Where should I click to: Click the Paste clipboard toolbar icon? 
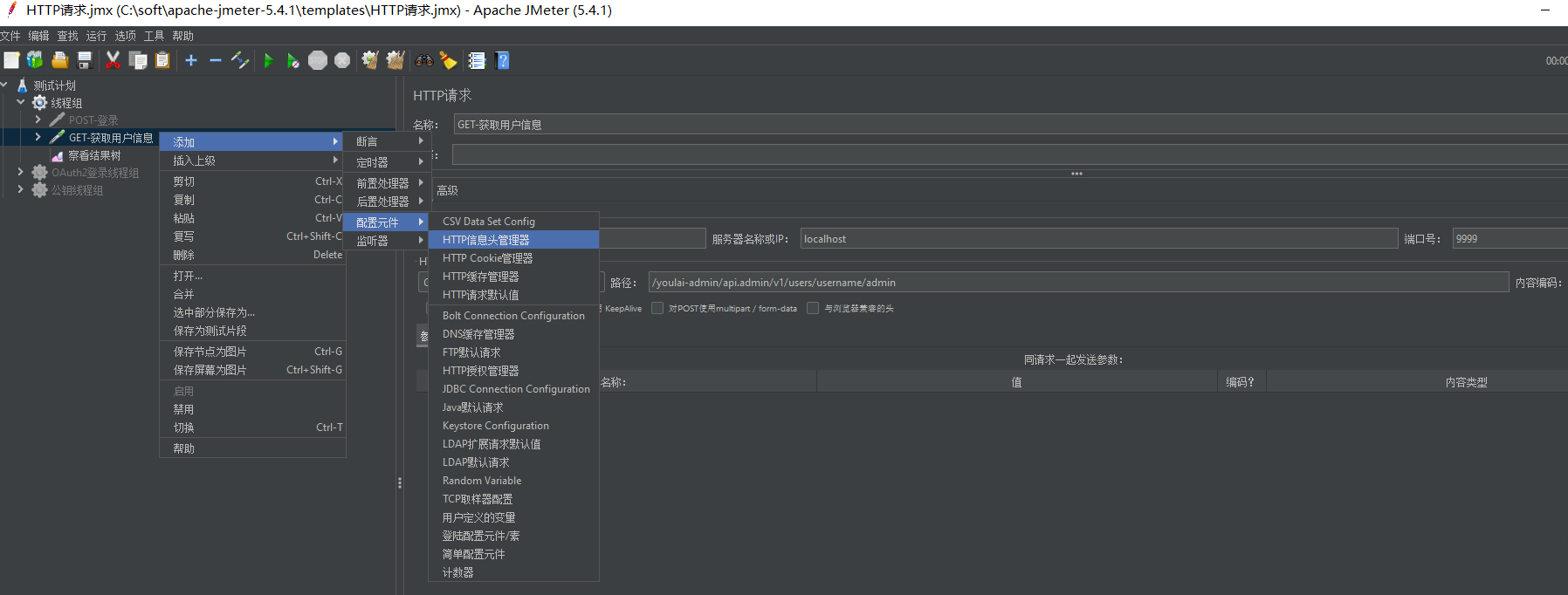click(162, 60)
